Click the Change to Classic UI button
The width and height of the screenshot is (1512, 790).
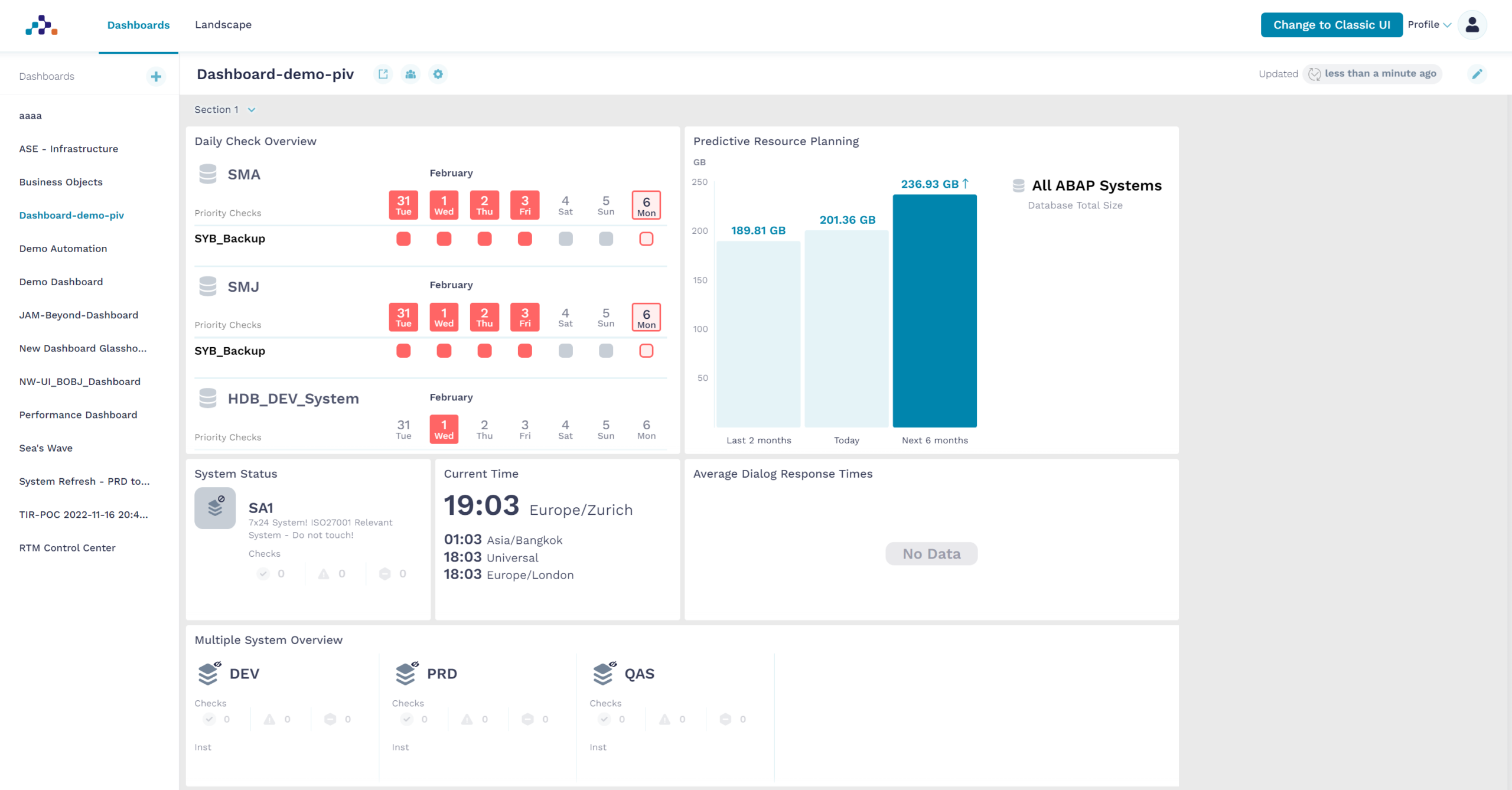pos(1331,25)
